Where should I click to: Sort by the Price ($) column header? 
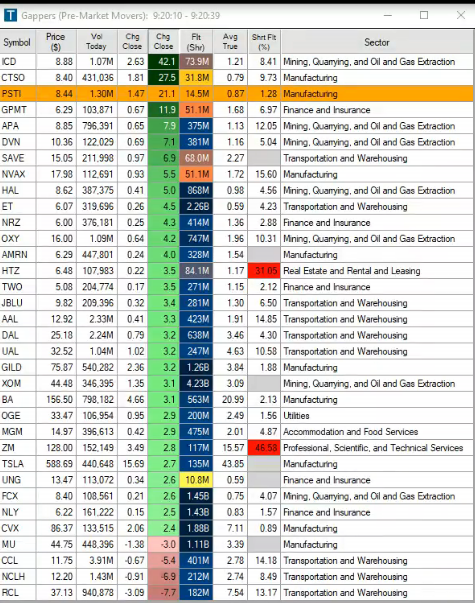point(56,42)
